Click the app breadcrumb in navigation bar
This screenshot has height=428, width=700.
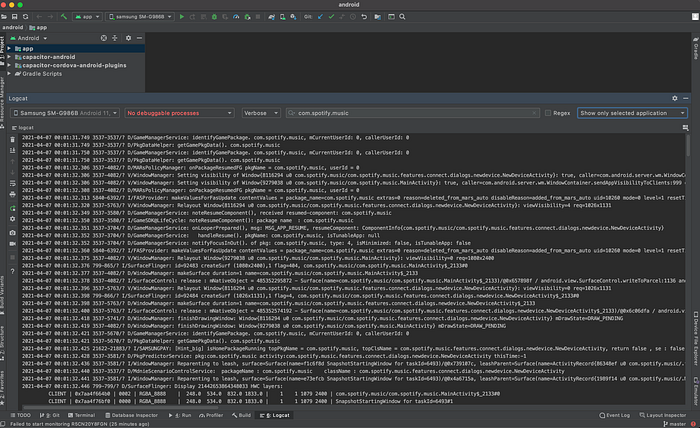tap(38, 27)
